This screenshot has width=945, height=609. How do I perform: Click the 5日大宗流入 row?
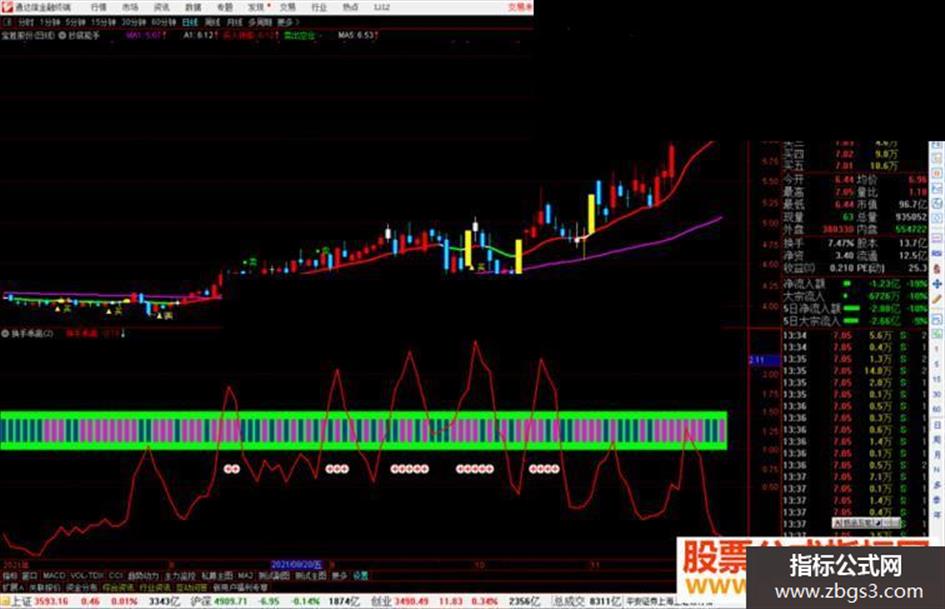(x=855, y=321)
